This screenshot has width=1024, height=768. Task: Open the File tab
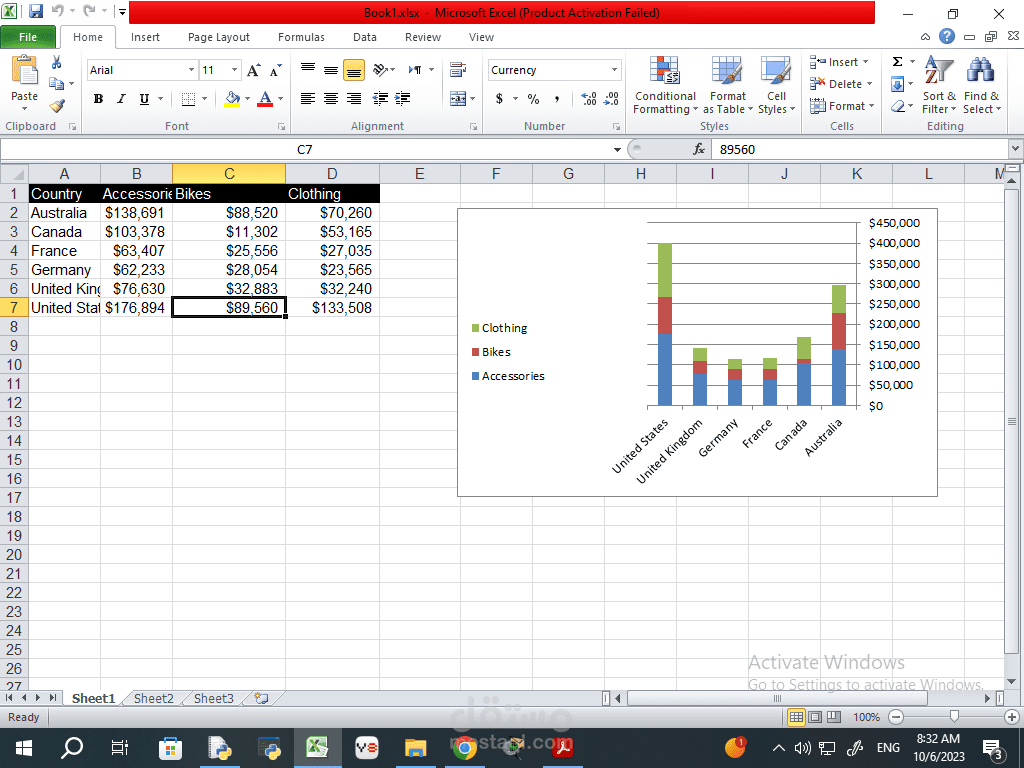(27, 37)
